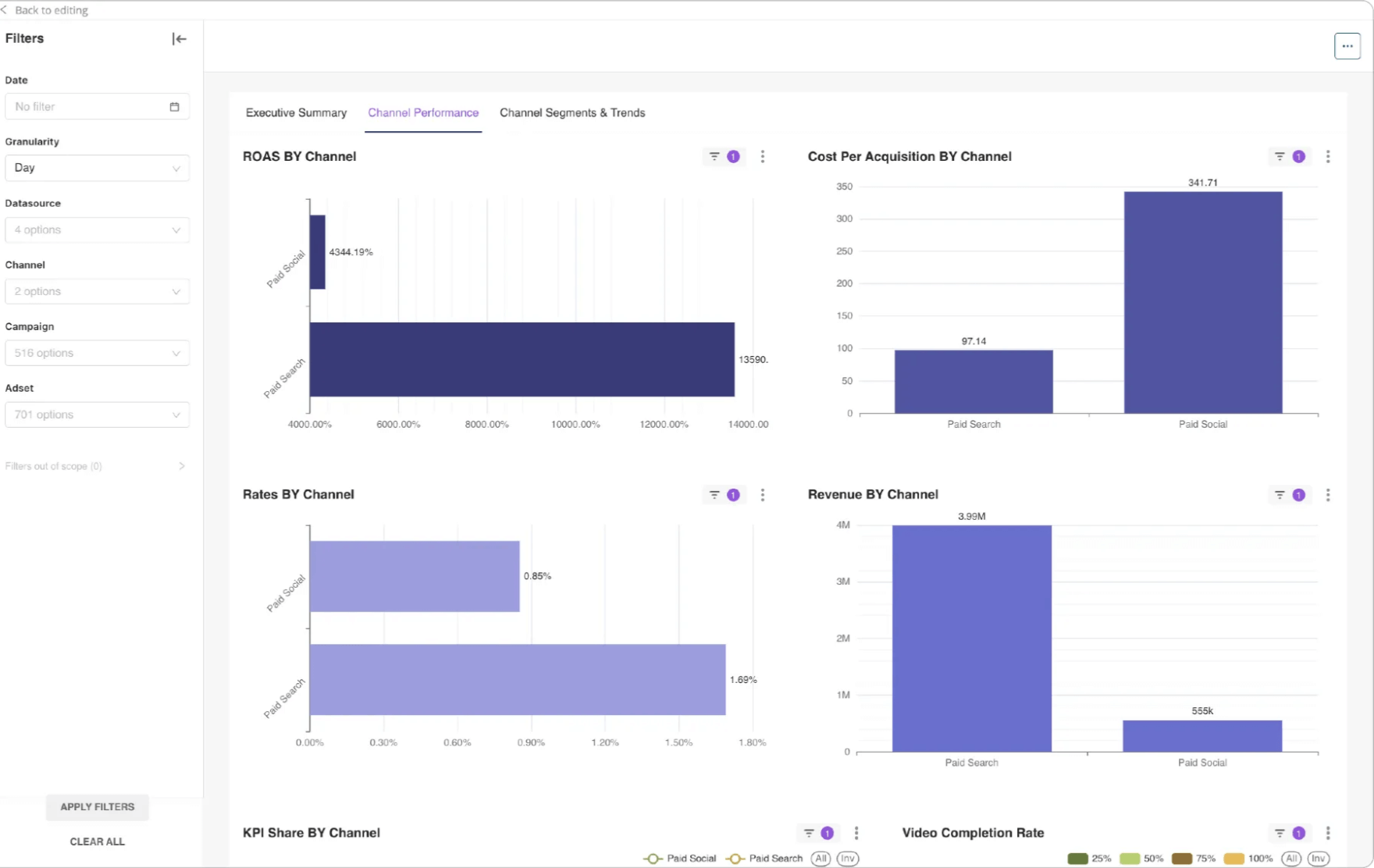The height and width of the screenshot is (868, 1374).
Task: Click the 25% green legend swatch
Action: point(1078,858)
